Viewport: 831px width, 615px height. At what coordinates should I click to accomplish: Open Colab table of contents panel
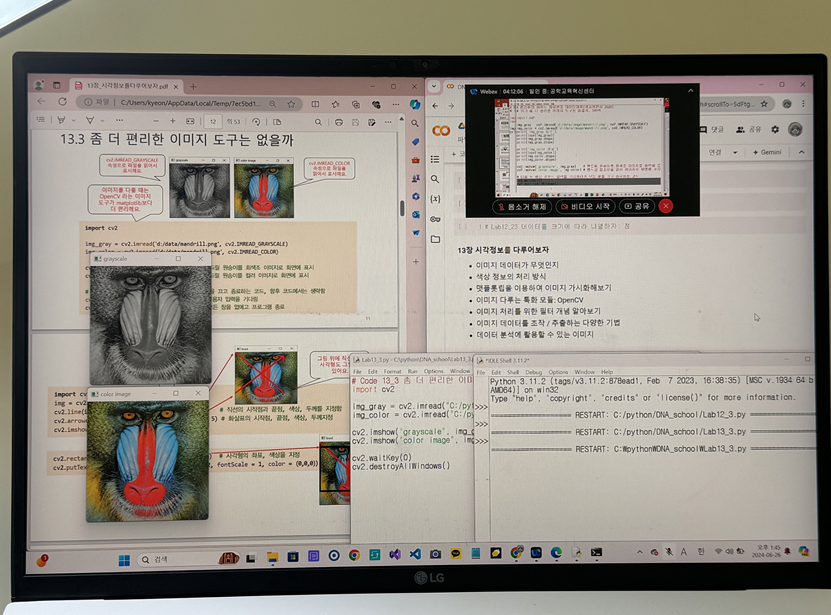pos(435,159)
